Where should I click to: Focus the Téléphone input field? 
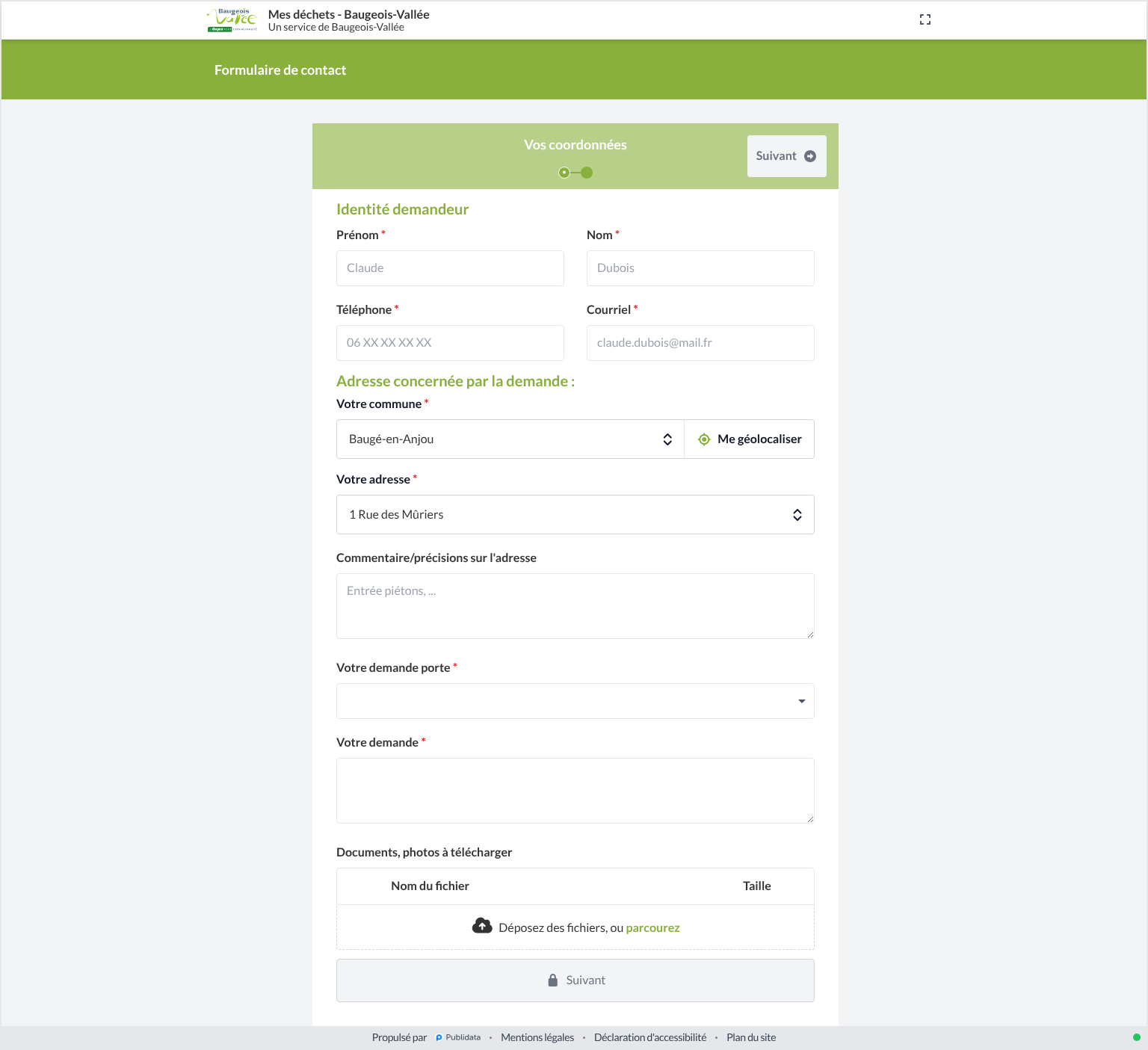tap(450, 343)
